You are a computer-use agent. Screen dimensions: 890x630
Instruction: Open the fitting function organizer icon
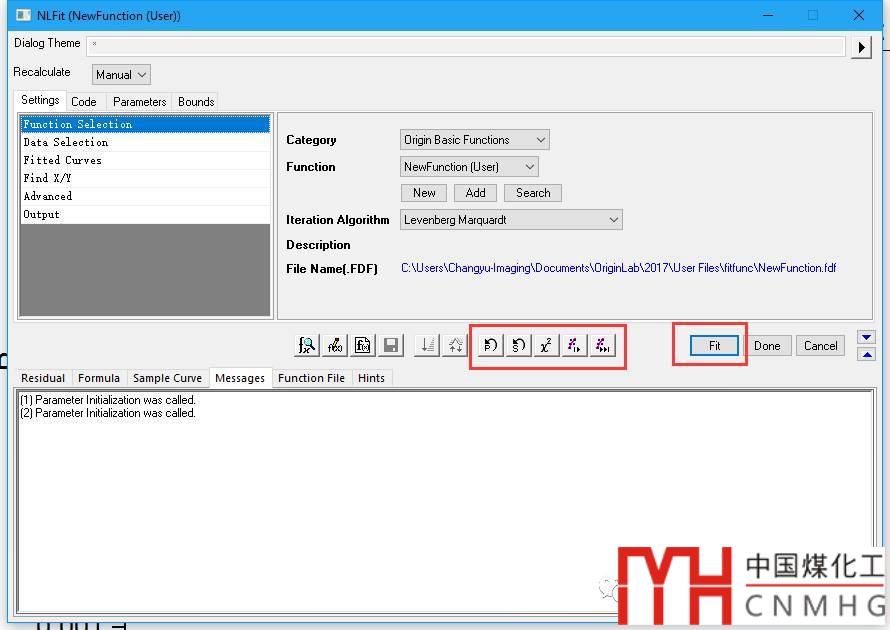pyautogui.click(x=308, y=346)
